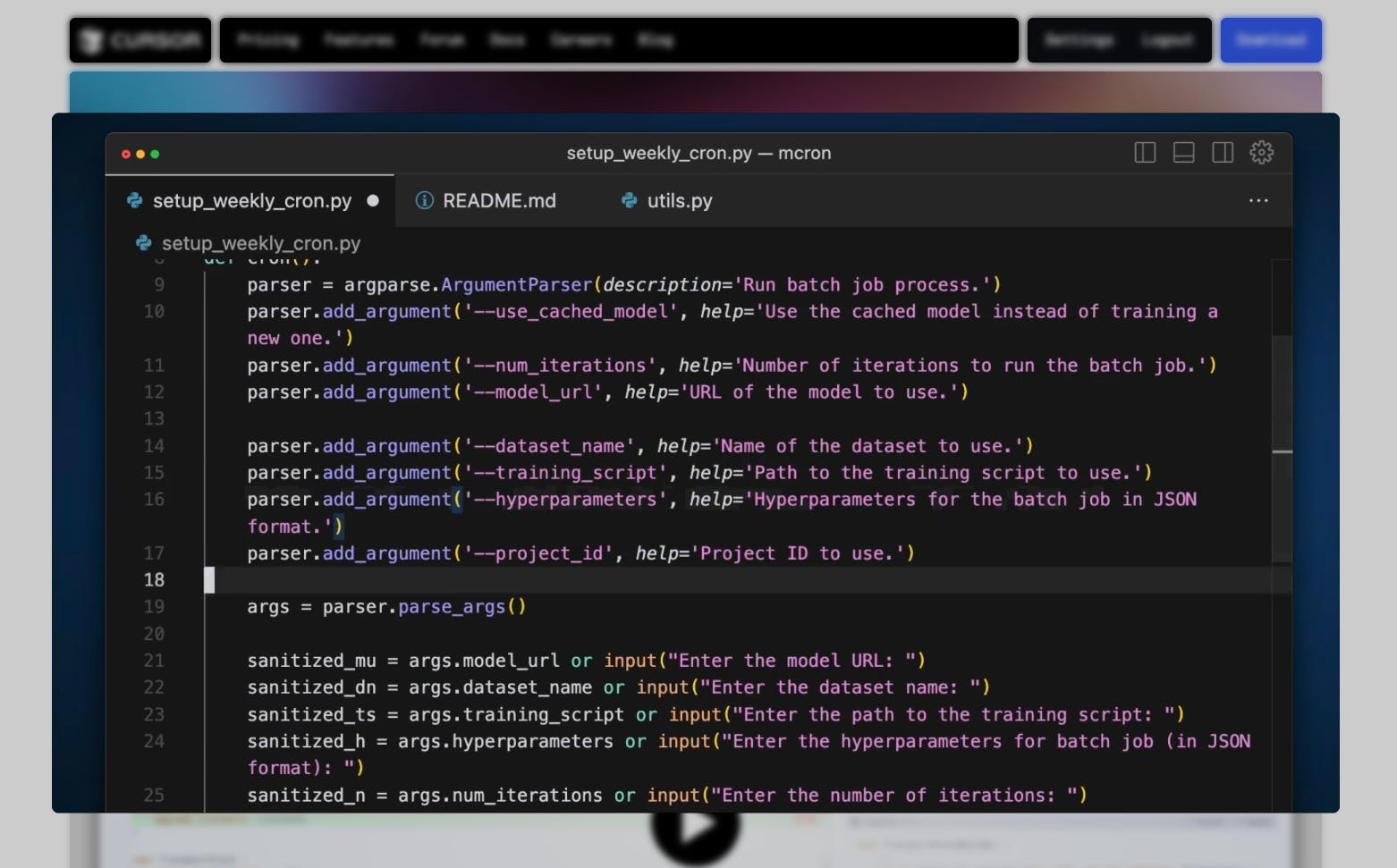Click the unsaved-changes dot on setup_weekly_cron.py tab
1397x868 pixels.
(x=373, y=201)
